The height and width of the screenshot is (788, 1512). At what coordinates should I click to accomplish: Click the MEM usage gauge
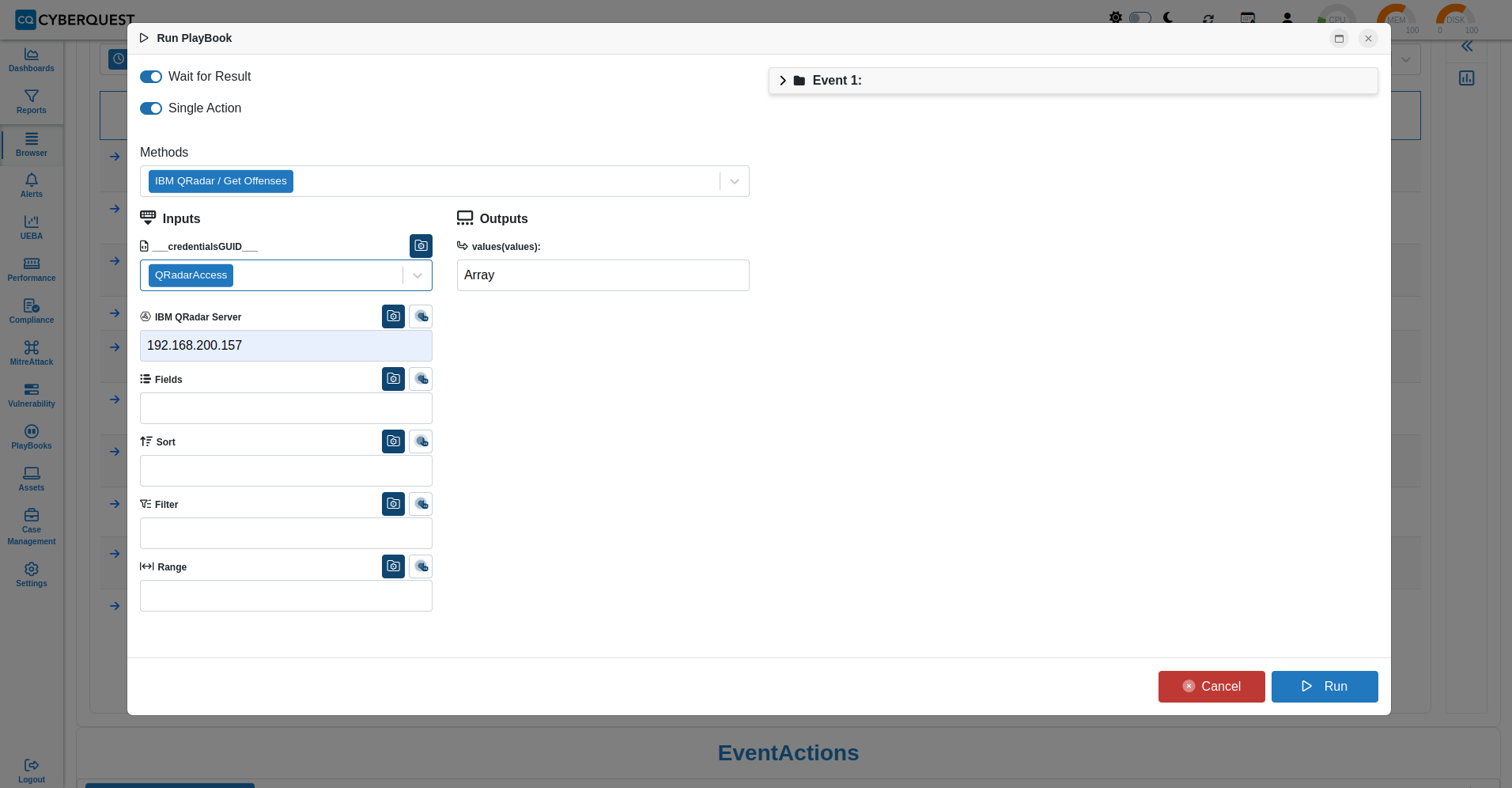pyautogui.click(x=1397, y=18)
